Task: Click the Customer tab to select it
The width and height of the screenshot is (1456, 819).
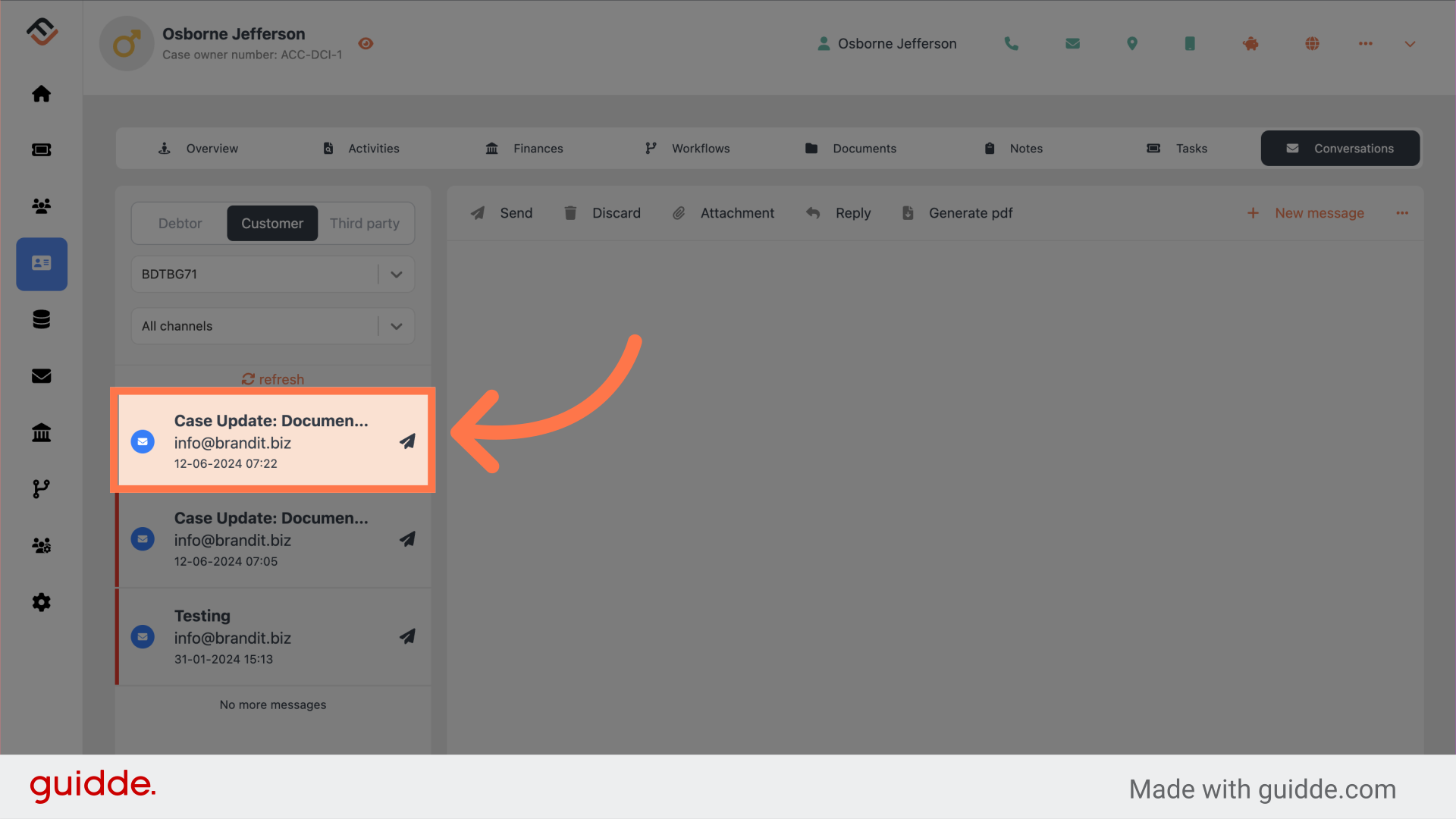Action: click(272, 223)
